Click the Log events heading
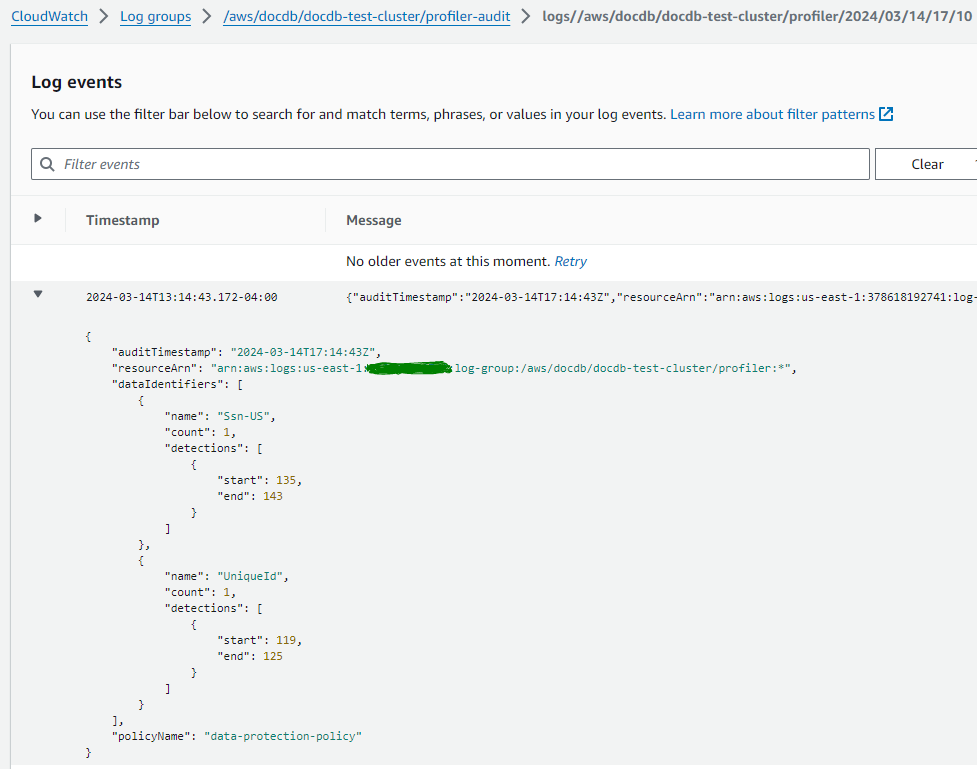 pyautogui.click(x=77, y=82)
